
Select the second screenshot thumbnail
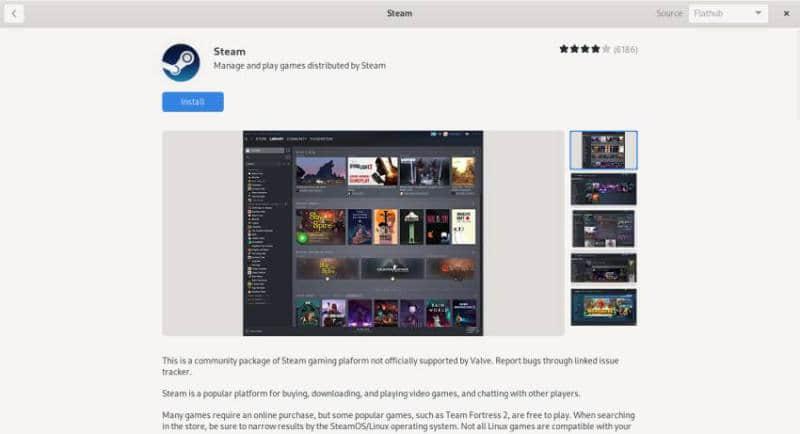[603, 189]
